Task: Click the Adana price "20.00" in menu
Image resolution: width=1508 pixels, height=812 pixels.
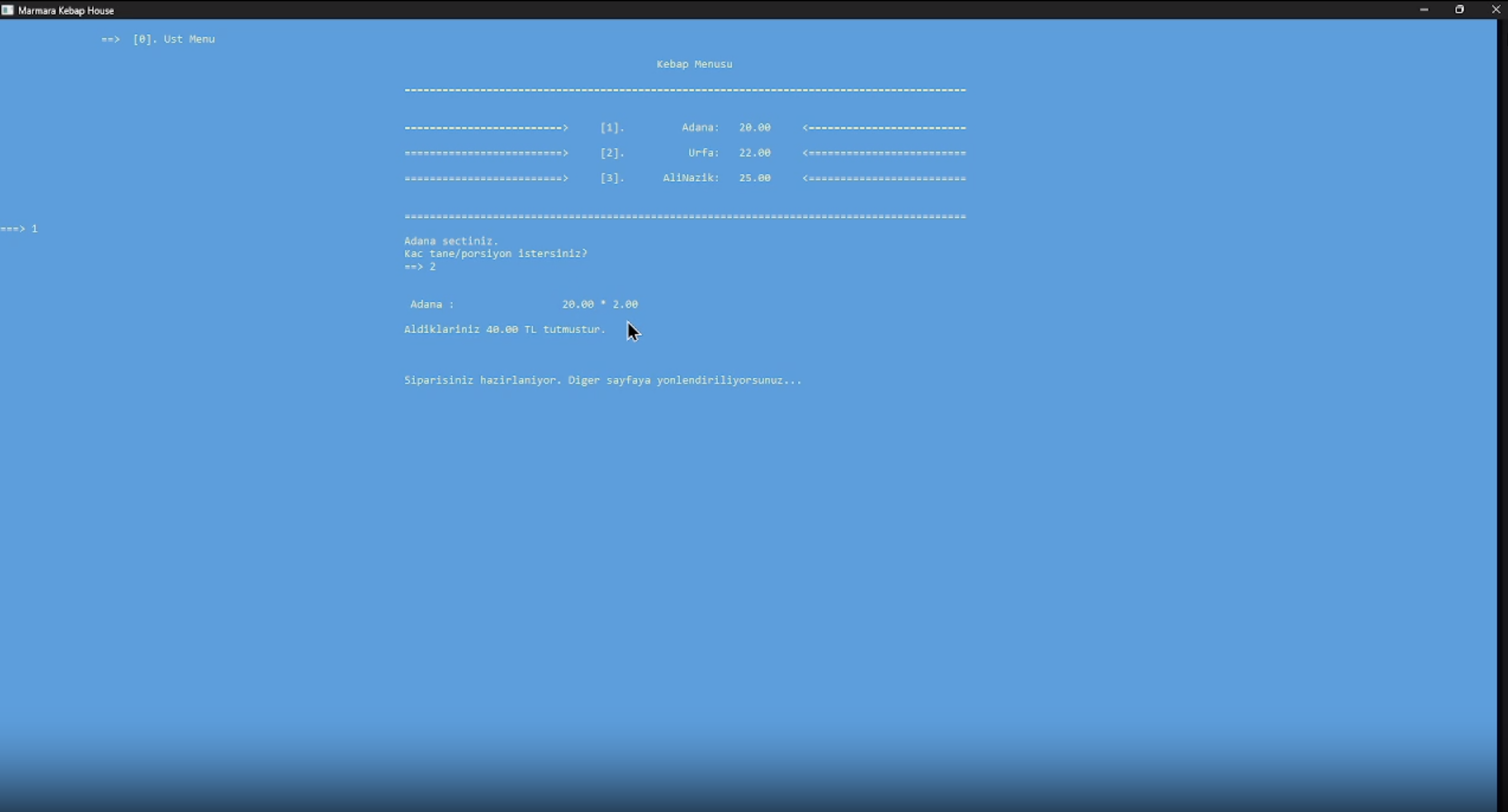Action: [754, 128]
